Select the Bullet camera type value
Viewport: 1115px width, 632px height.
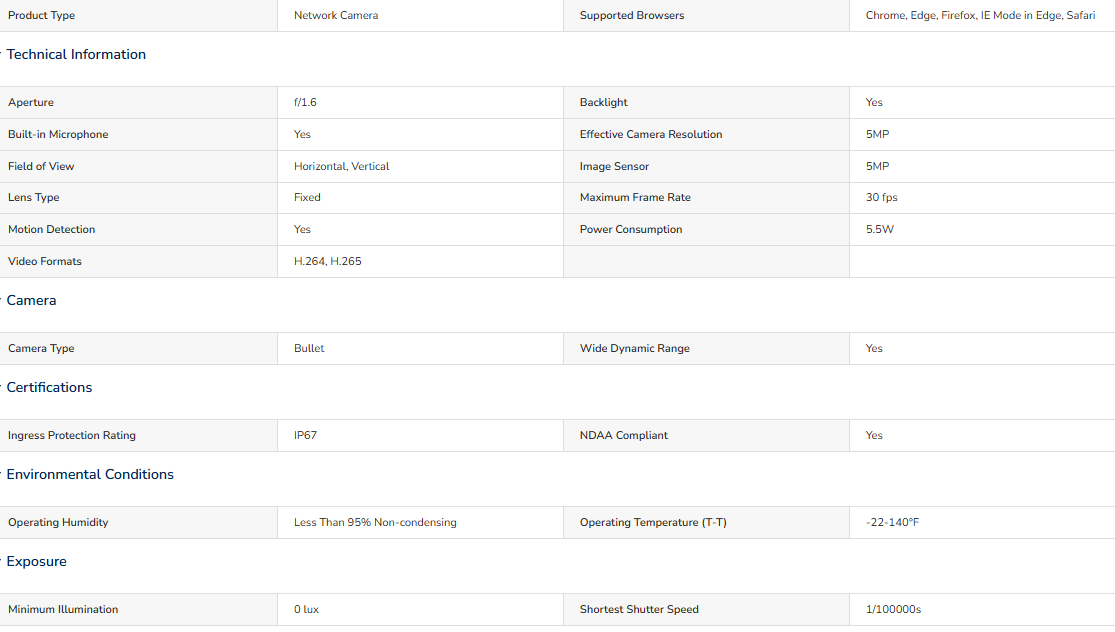309,348
